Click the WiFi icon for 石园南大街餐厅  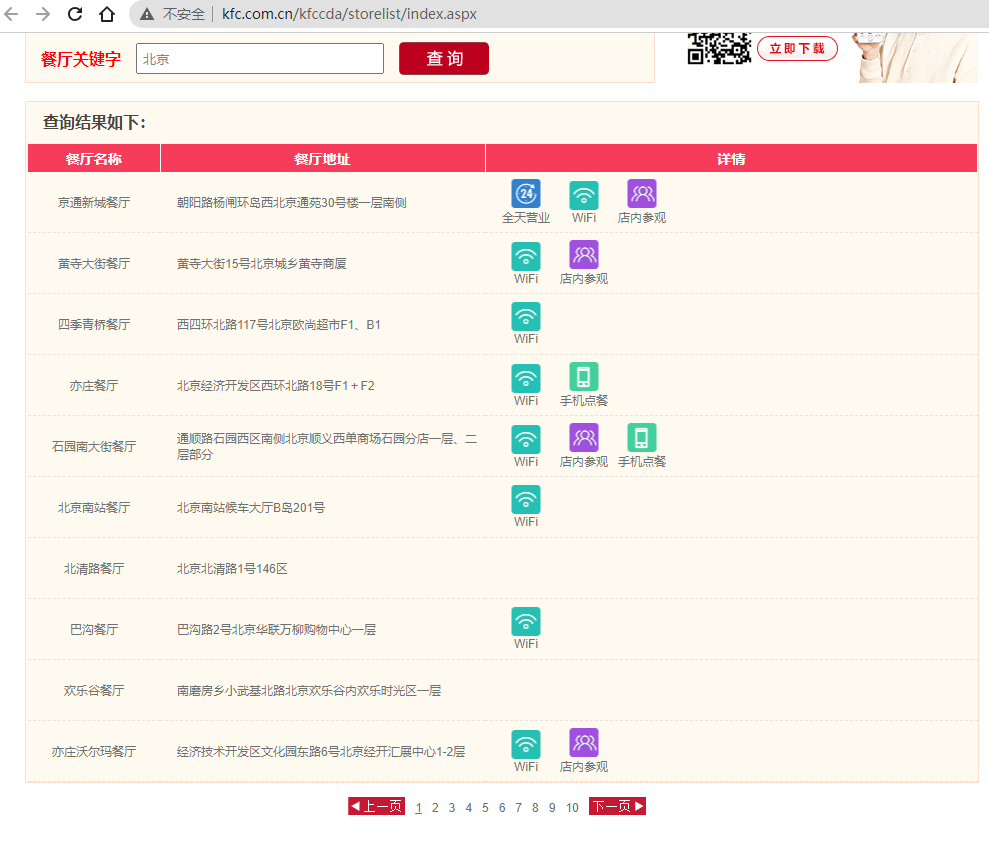coord(526,439)
